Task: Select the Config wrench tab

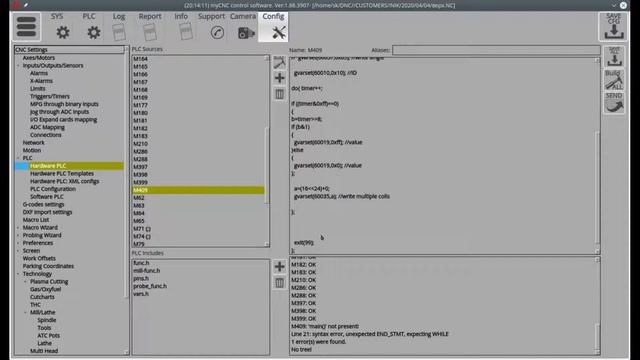Action: point(273,27)
